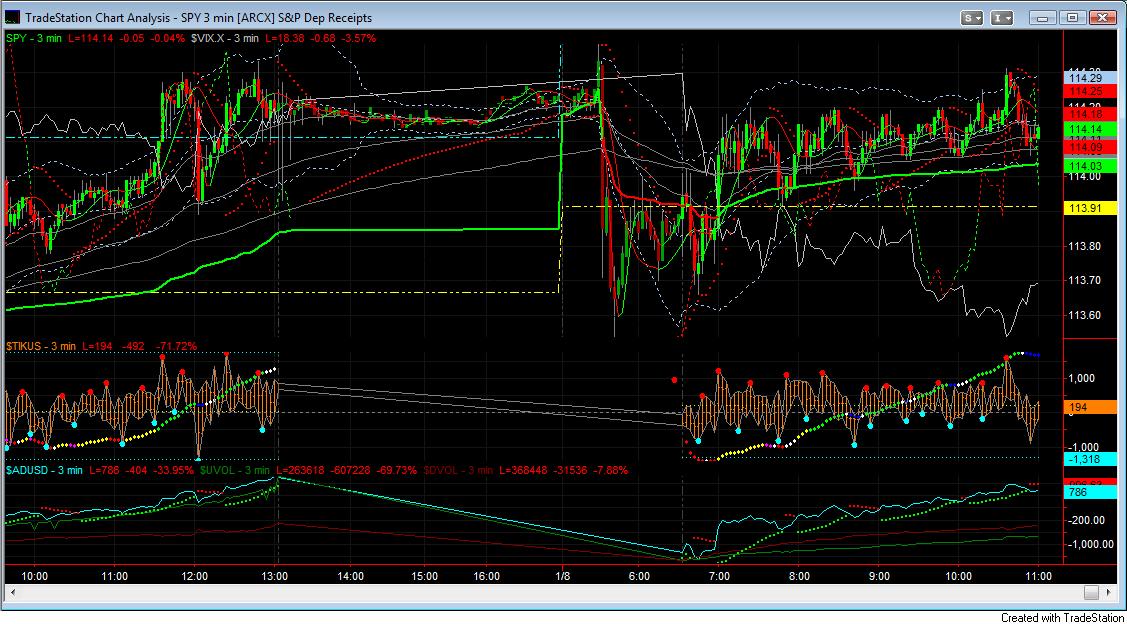The width and height of the screenshot is (1127, 624).
Task: Click the 14:00 time axis label
Action: click(349, 576)
